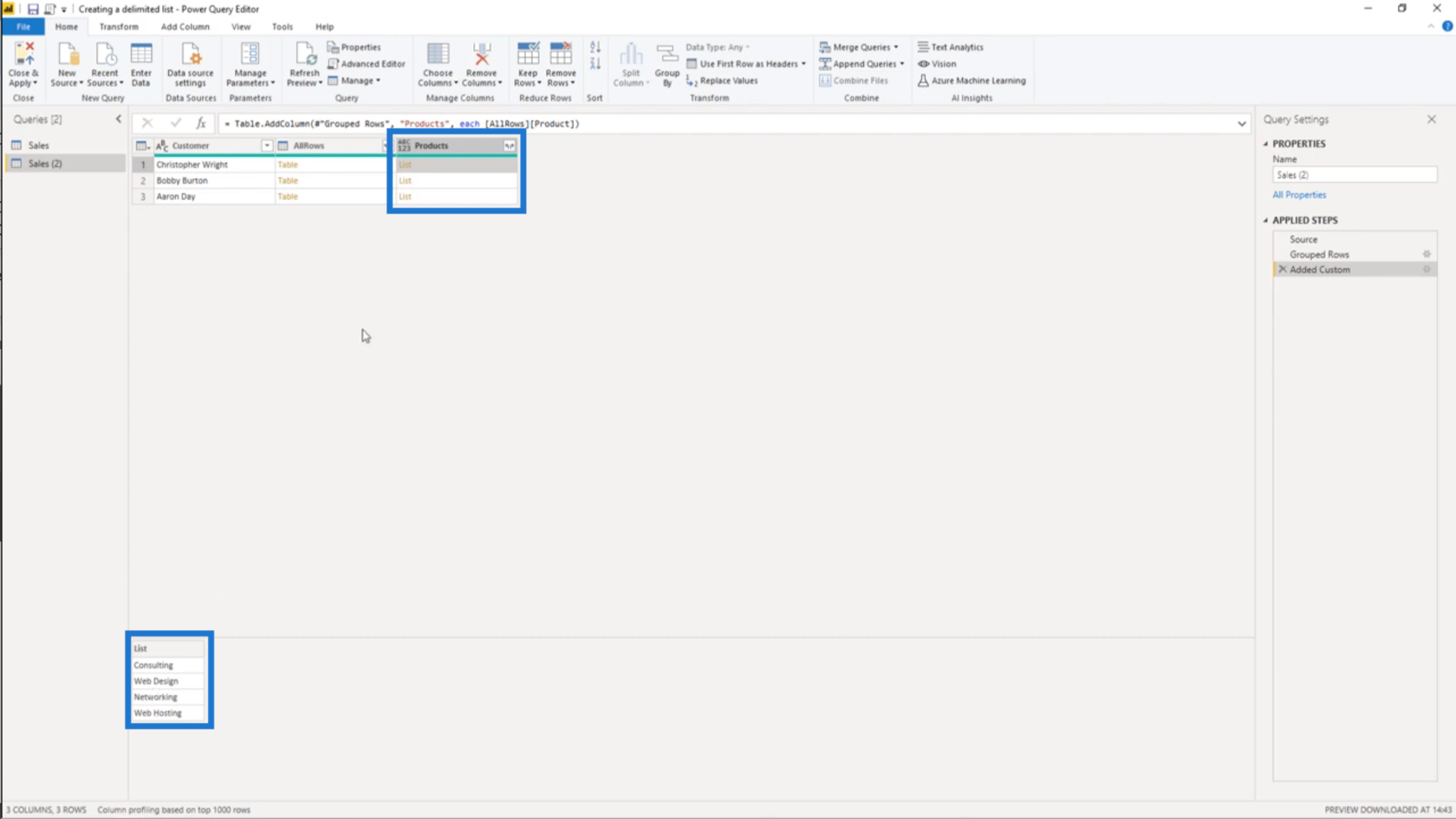Click Replace Values
The width and height of the screenshot is (1456, 819).
click(722, 81)
